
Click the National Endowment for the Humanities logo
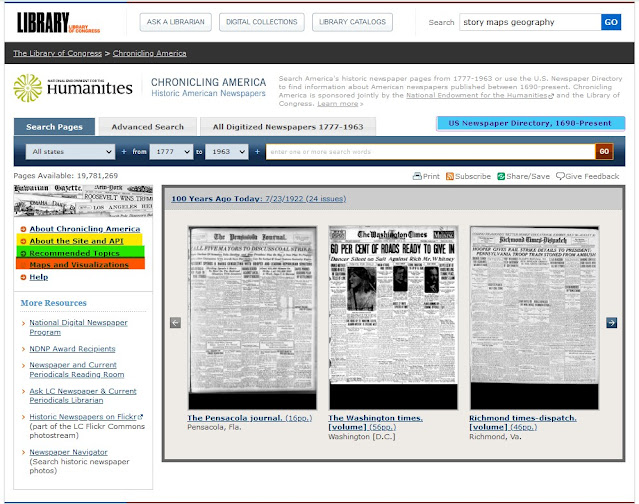[73, 88]
